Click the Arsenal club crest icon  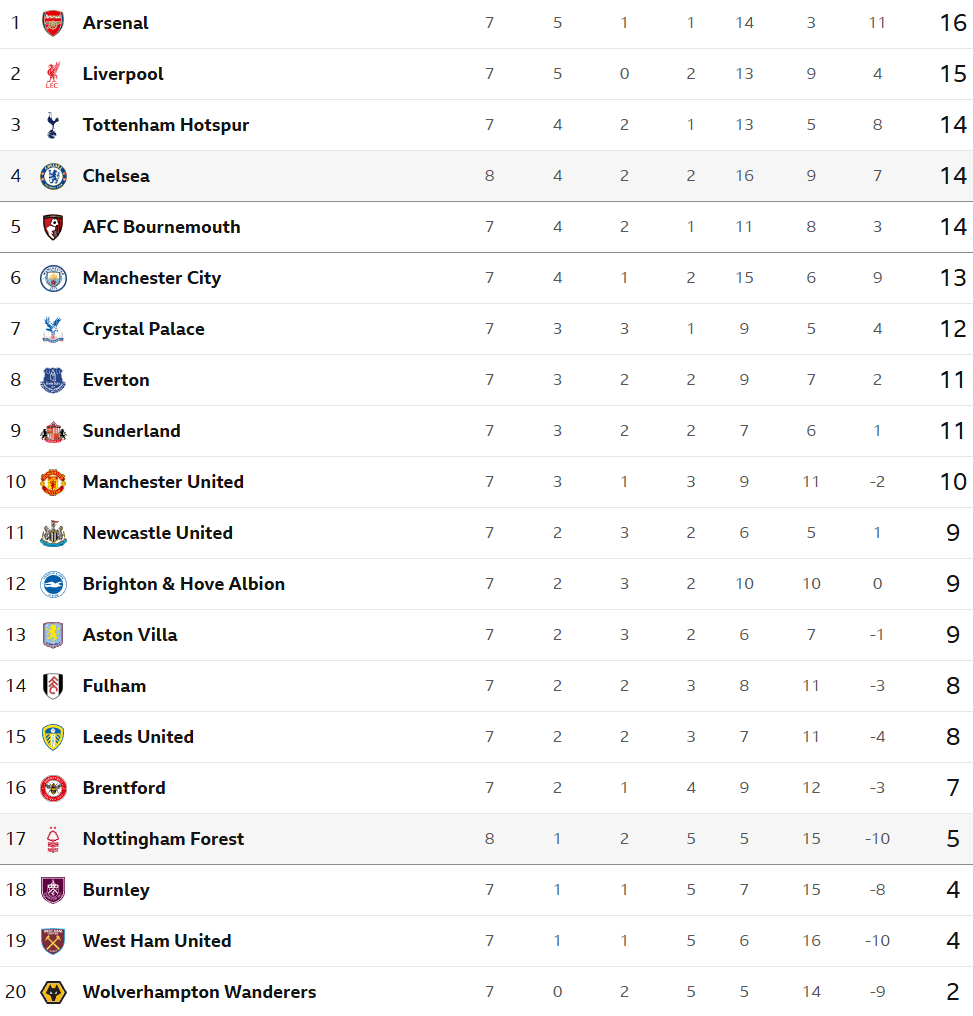click(53, 23)
